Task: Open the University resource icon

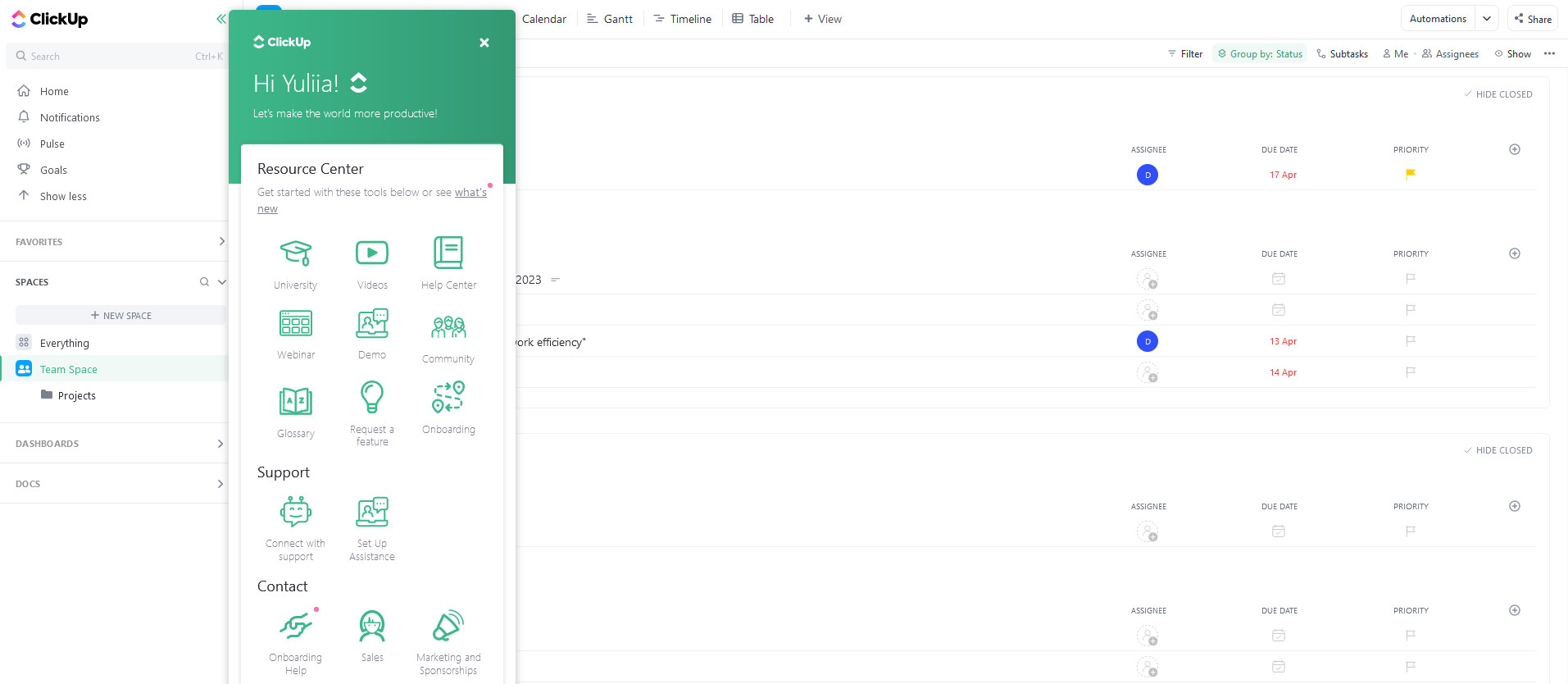Action: [296, 253]
